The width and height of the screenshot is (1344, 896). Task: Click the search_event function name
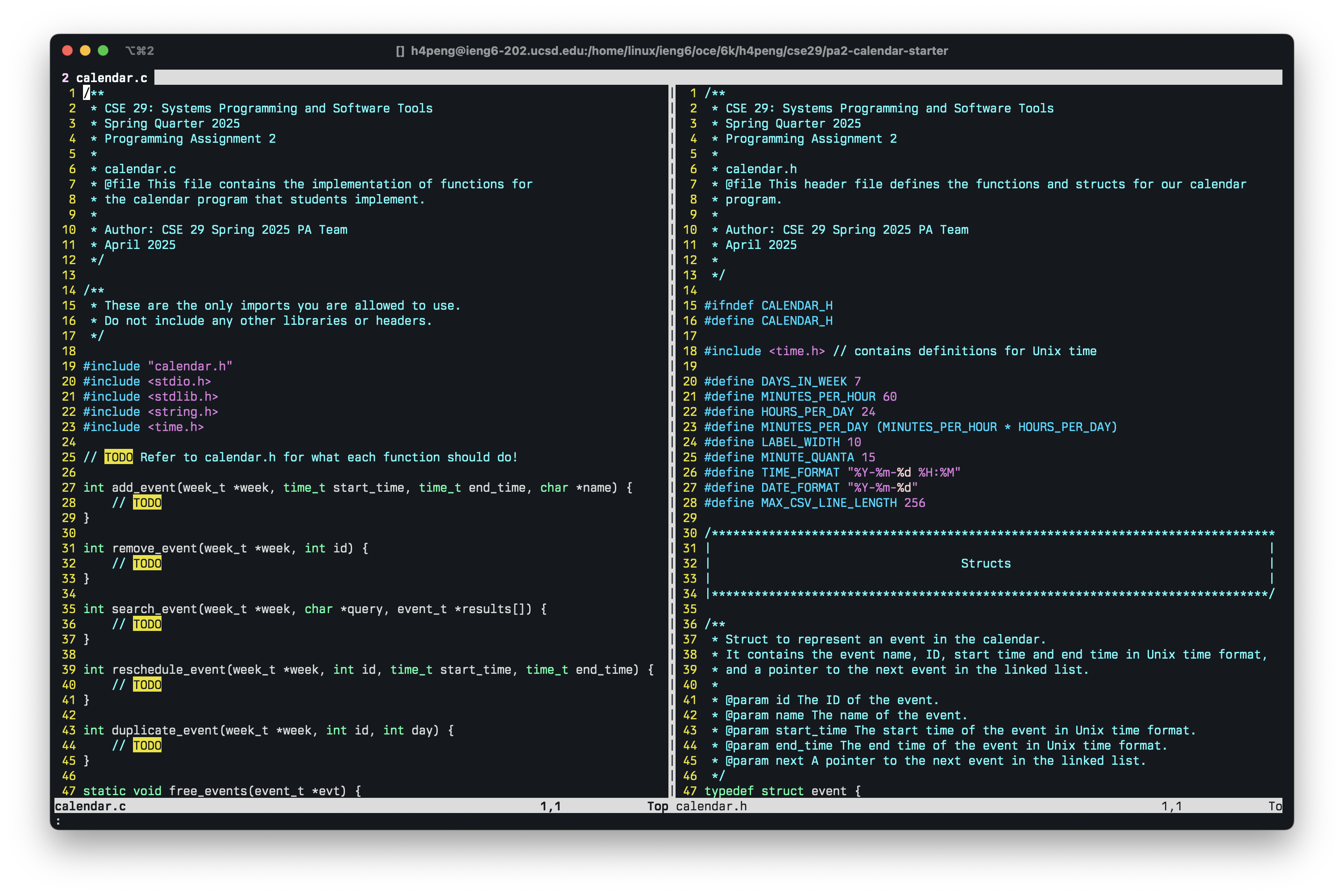coord(154,609)
